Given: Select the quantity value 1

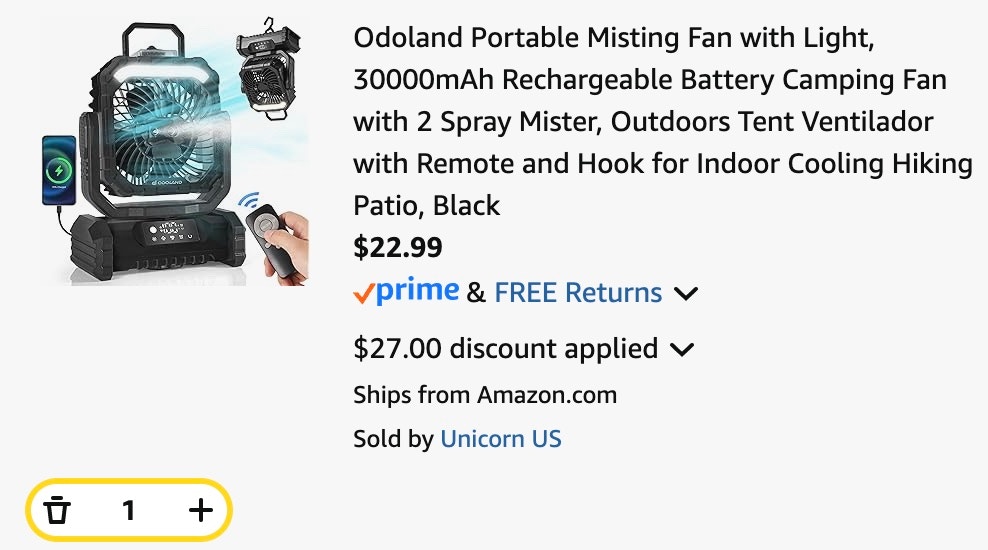Looking at the screenshot, I should pos(129,510).
